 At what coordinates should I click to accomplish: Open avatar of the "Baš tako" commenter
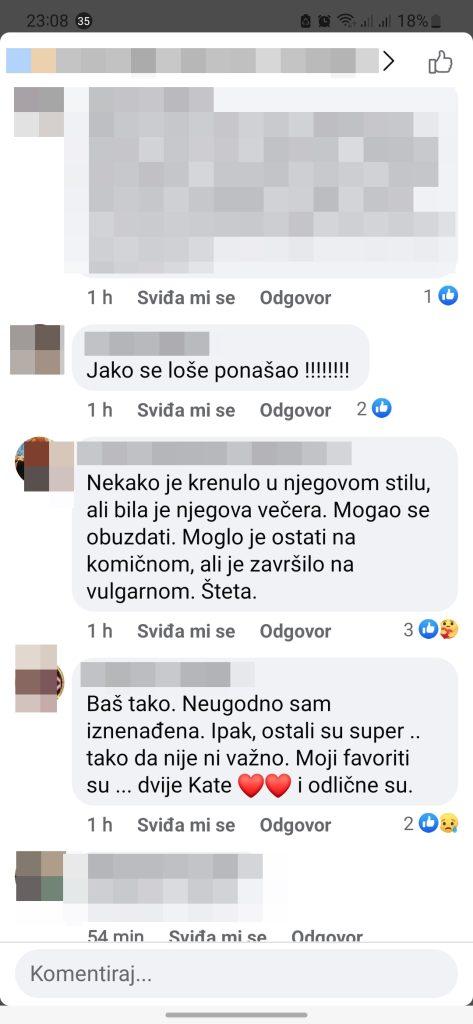[x=39, y=679]
